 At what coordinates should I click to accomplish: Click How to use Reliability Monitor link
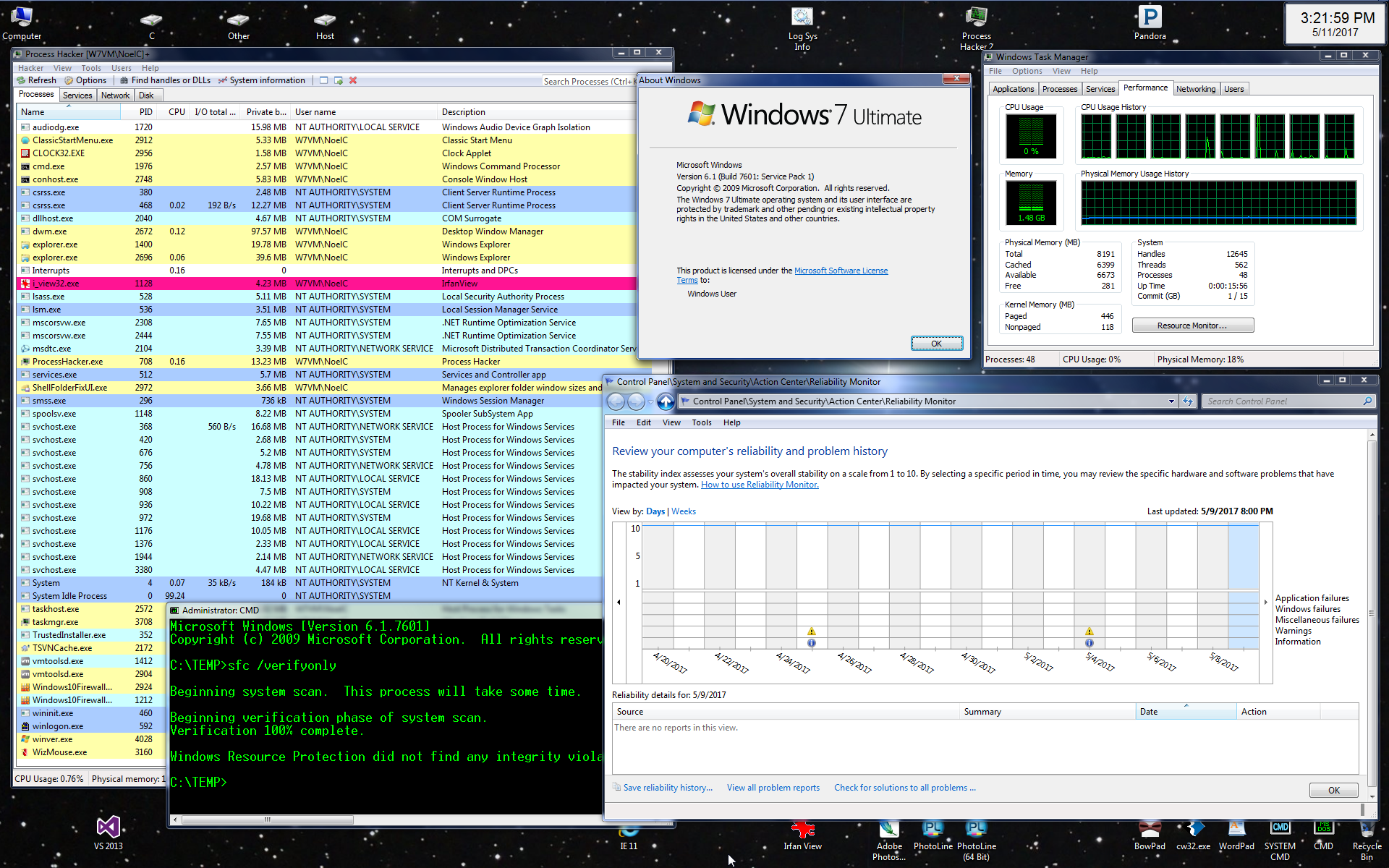pos(760,485)
